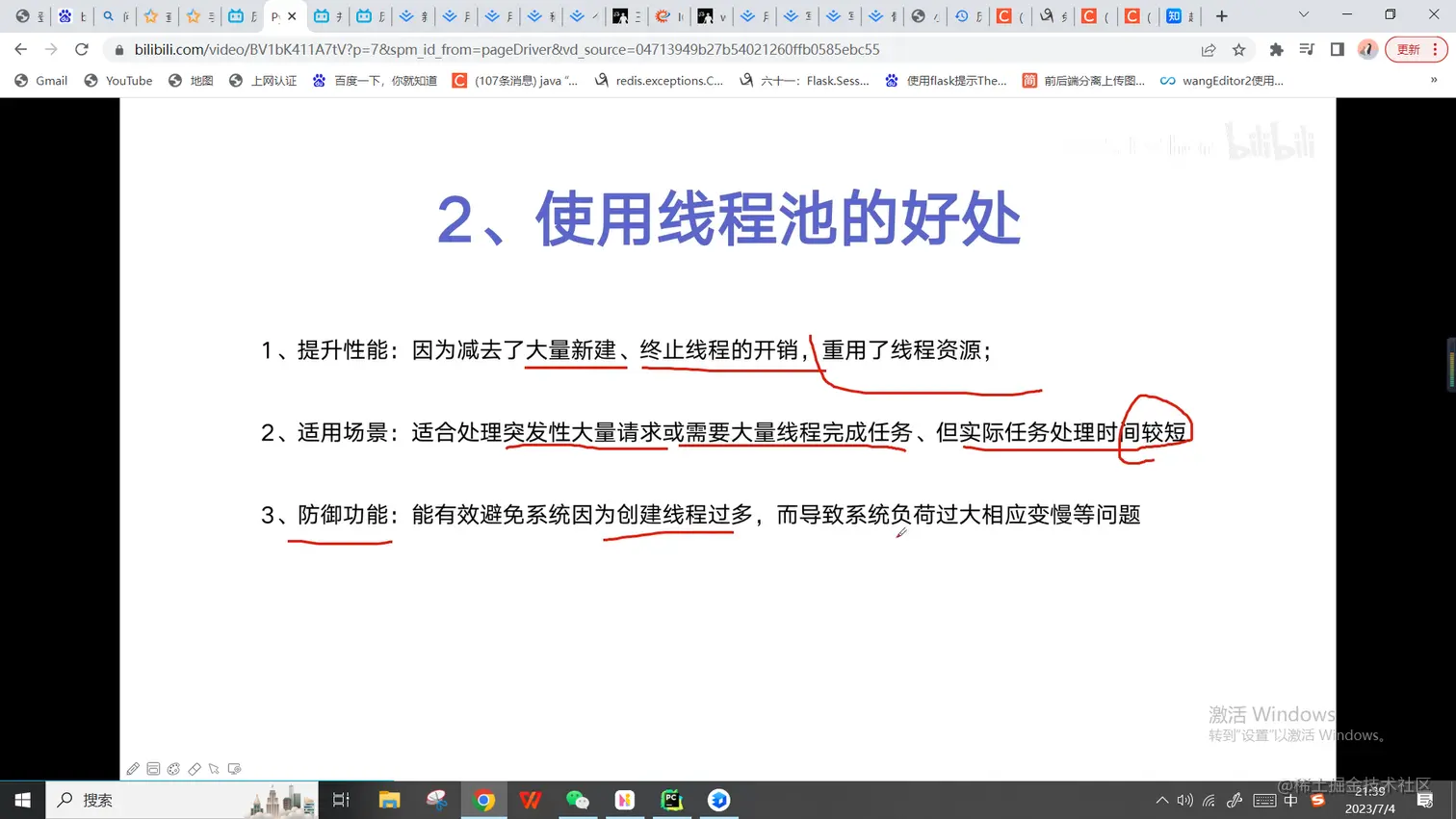This screenshot has height=819, width=1456.
Task: Open File Explorer from the taskbar
Action: click(x=389, y=800)
